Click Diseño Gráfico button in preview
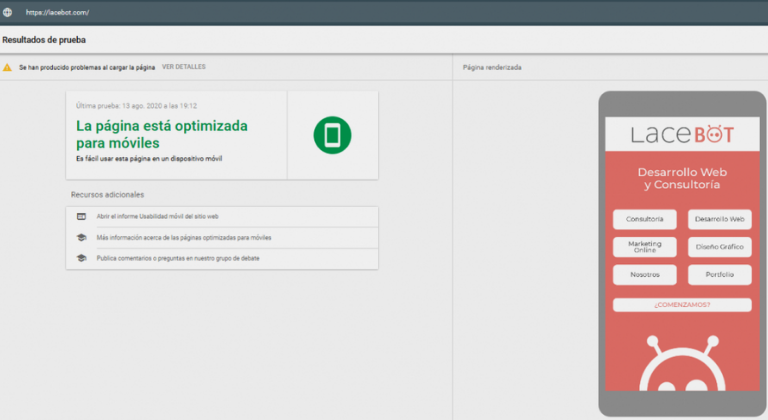Screen dimensions: 768x420 (720, 247)
